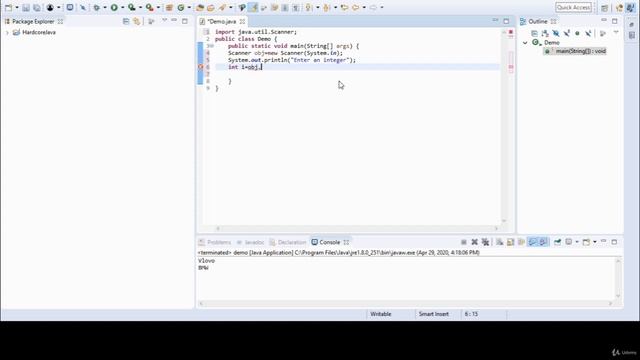Toggle Hide Static Members in the Outline toolbar
This screenshot has height=360, width=640.
(567, 33)
